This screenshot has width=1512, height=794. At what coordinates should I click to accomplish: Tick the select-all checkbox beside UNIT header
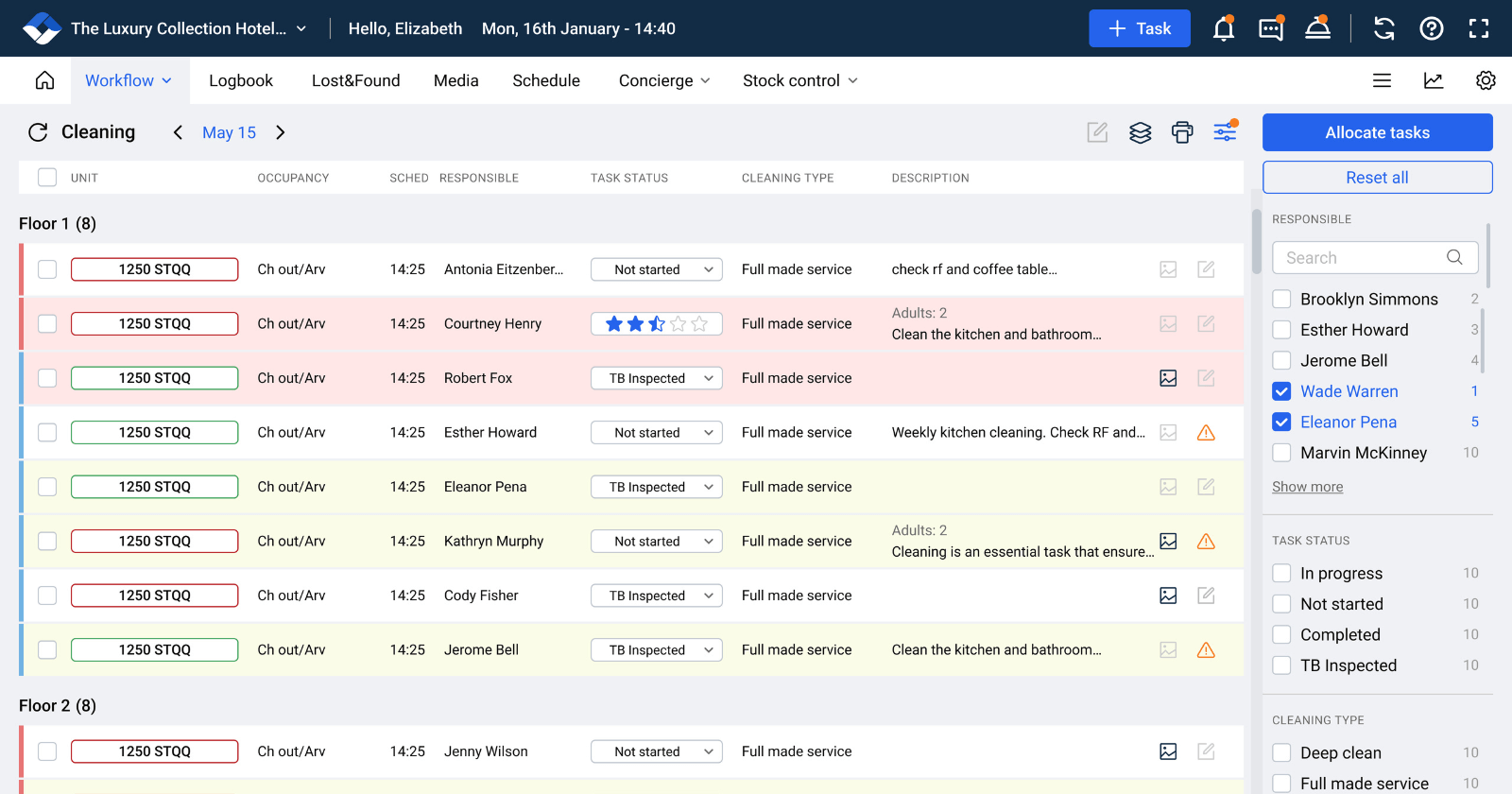coord(47,177)
